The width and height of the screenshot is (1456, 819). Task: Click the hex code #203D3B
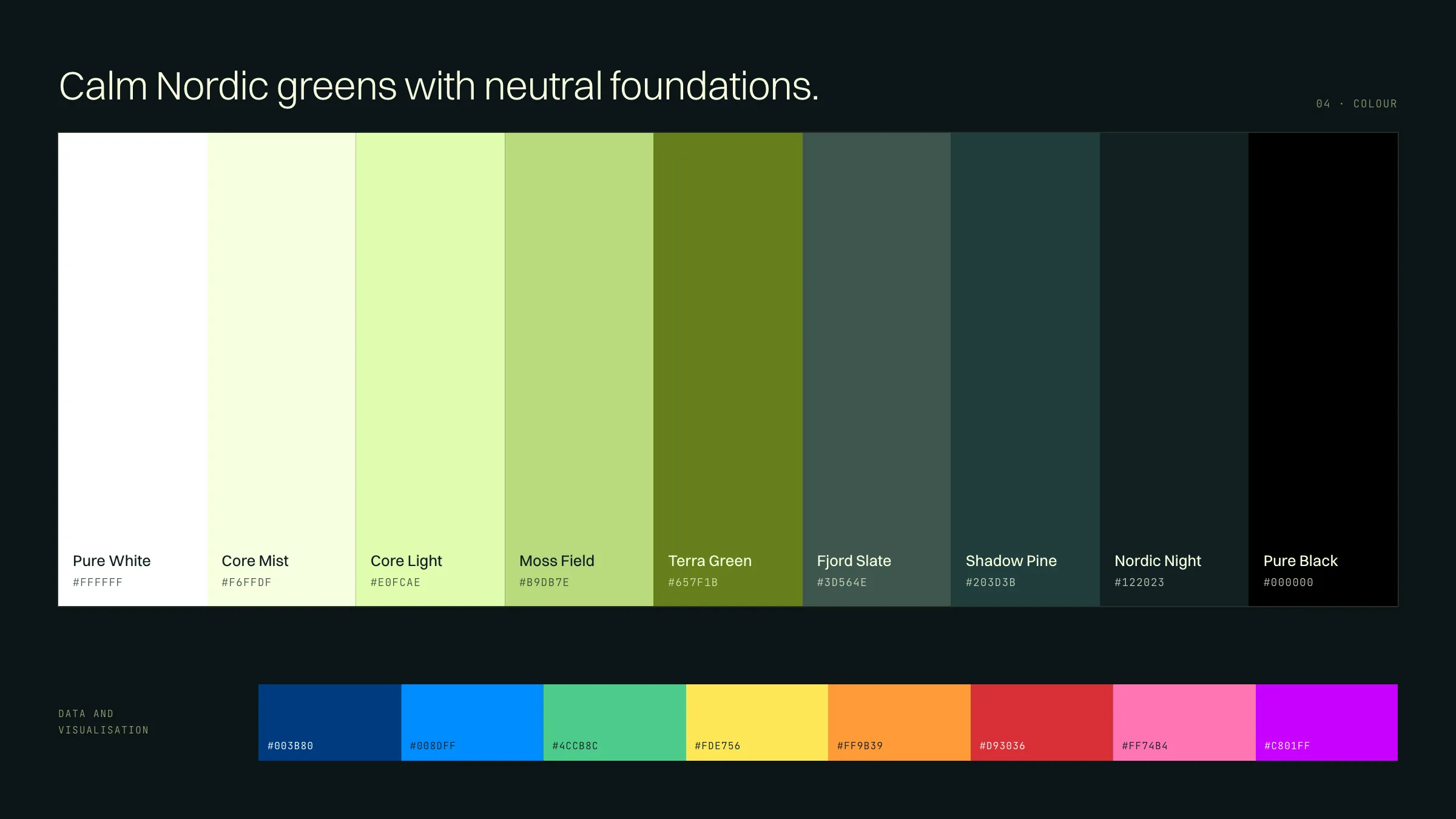(991, 582)
